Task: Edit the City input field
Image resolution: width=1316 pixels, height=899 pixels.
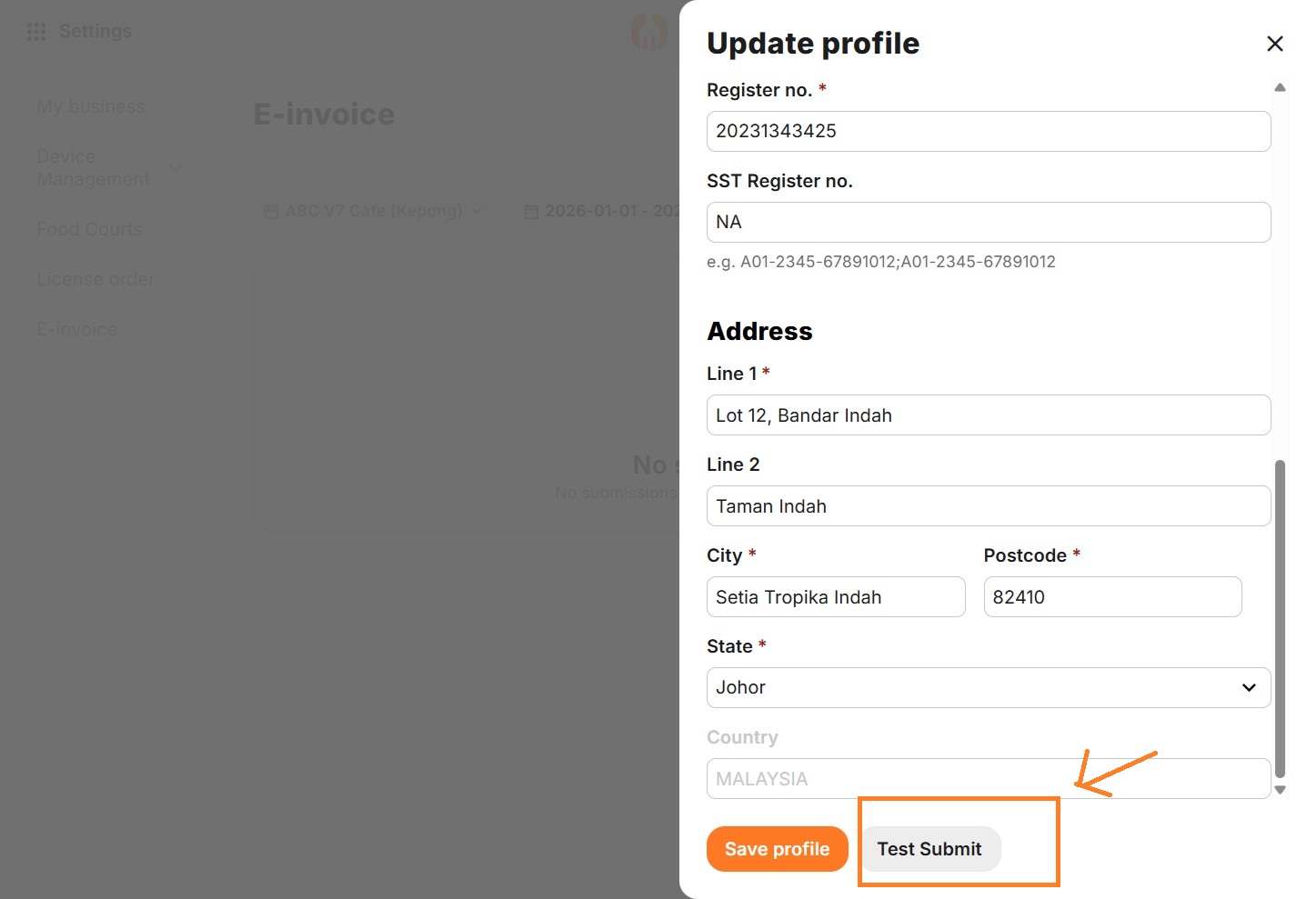Action: pos(835,597)
